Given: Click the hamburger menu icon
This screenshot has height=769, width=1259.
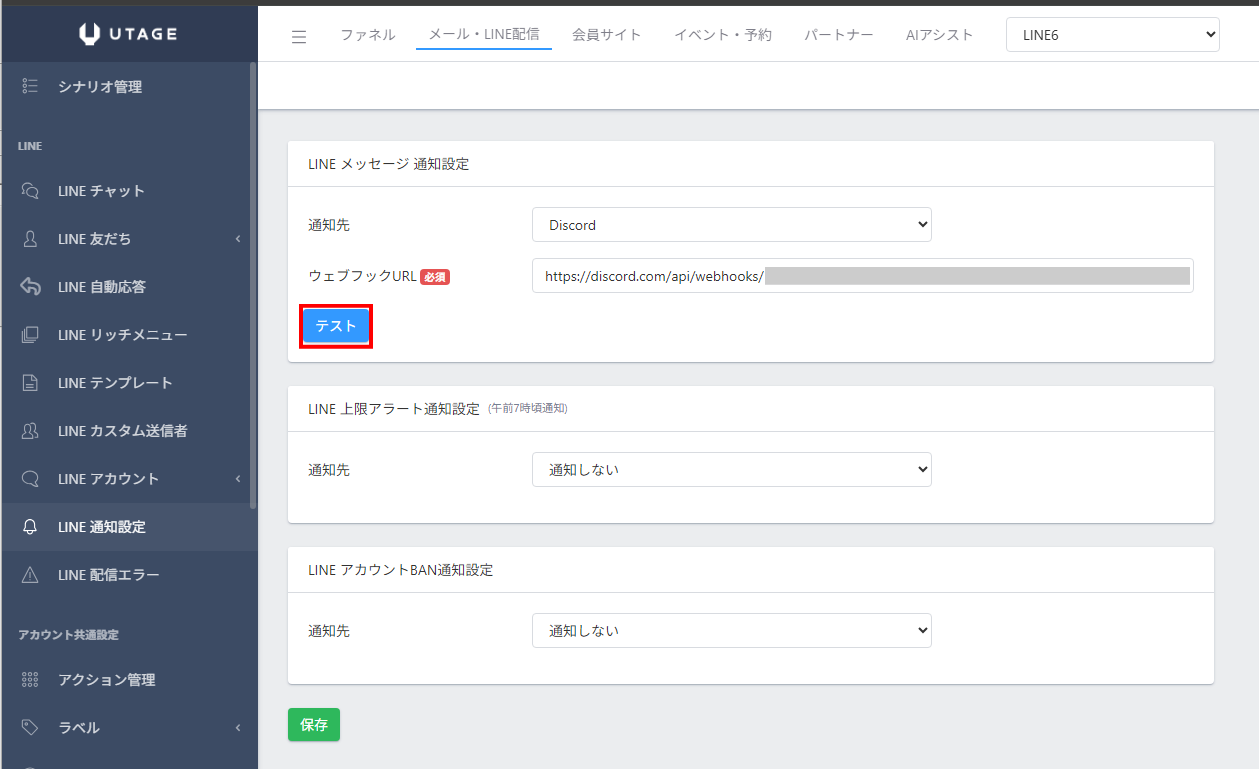Looking at the screenshot, I should point(299,37).
